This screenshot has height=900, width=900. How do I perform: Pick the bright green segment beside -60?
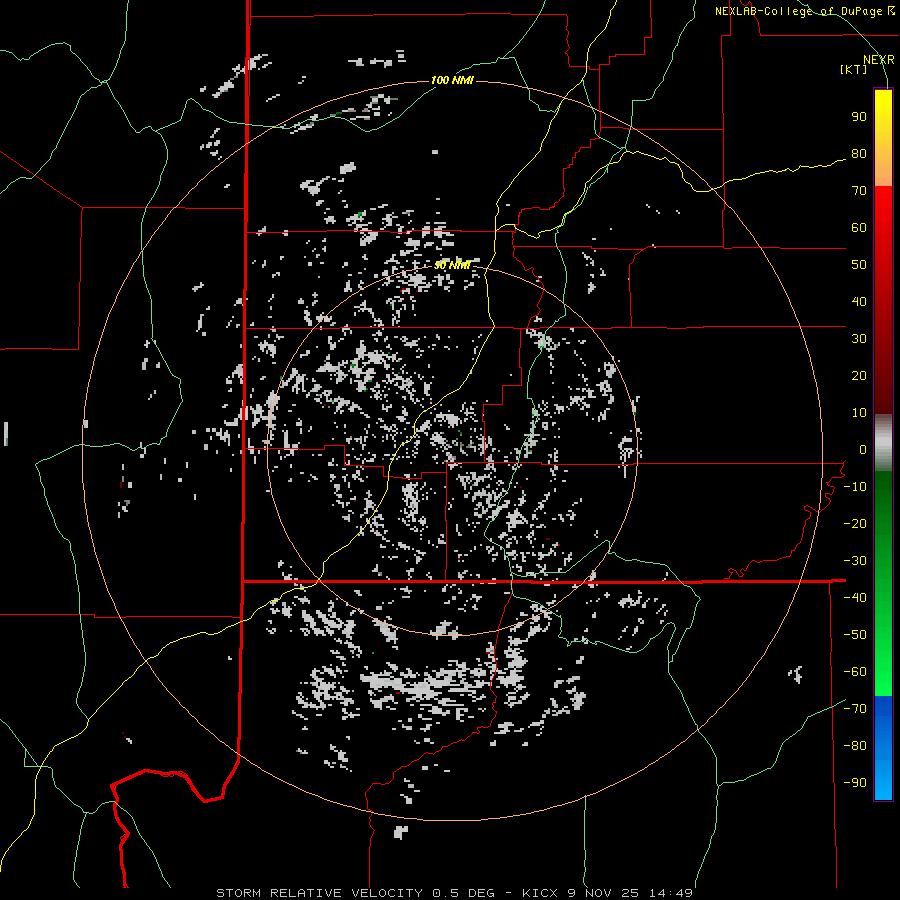click(883, 672)
